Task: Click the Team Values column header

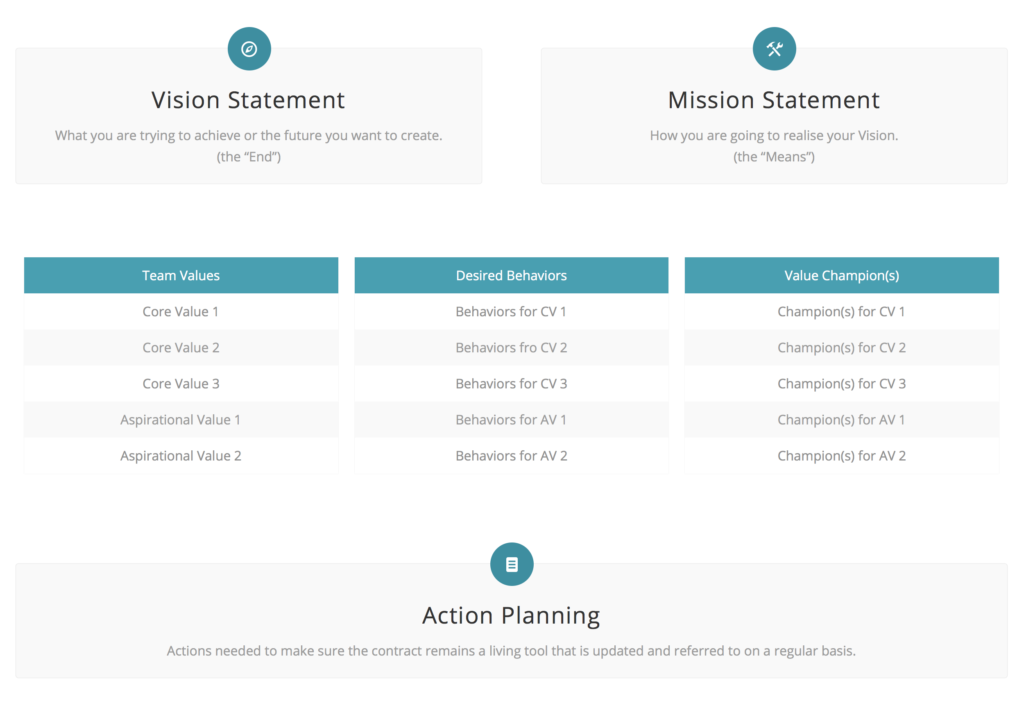Action: tap(181, 275)
